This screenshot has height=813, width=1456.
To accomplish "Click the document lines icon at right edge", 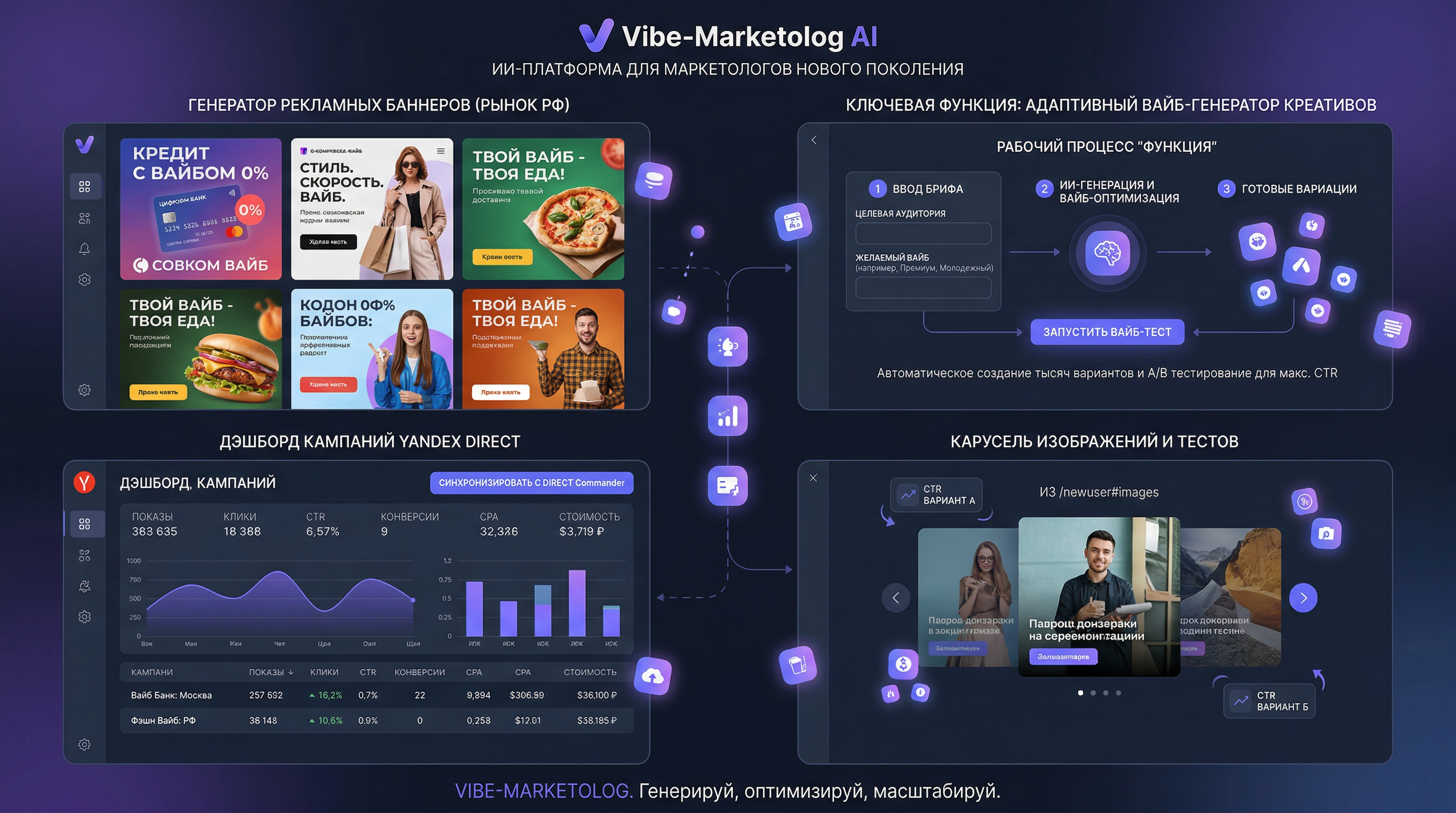I will [1392, 329].
